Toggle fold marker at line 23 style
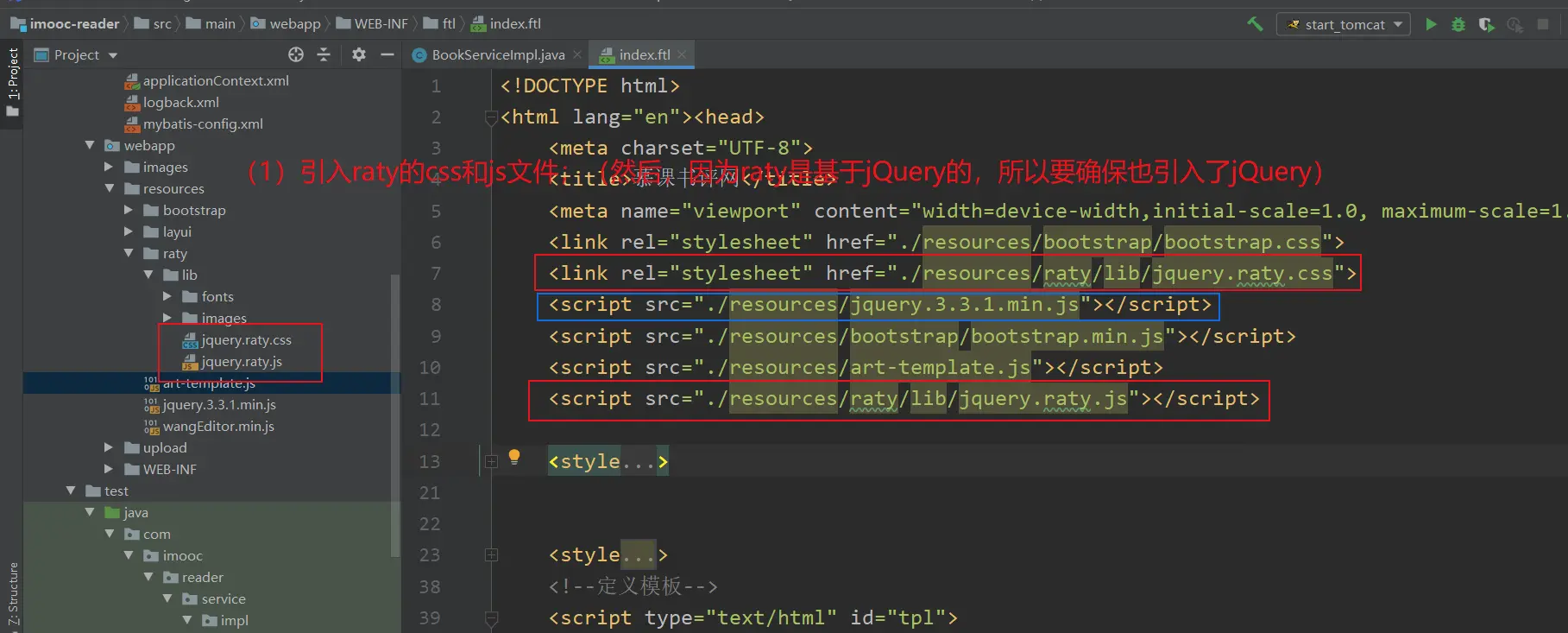Screen dimensions: 1568x633 click(491, 555)
